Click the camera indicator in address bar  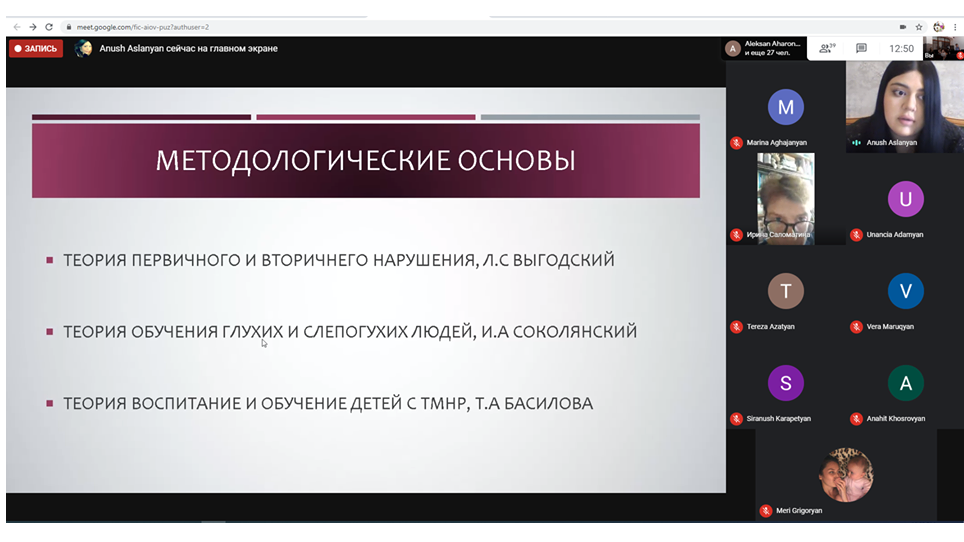(x=902, y=27)
